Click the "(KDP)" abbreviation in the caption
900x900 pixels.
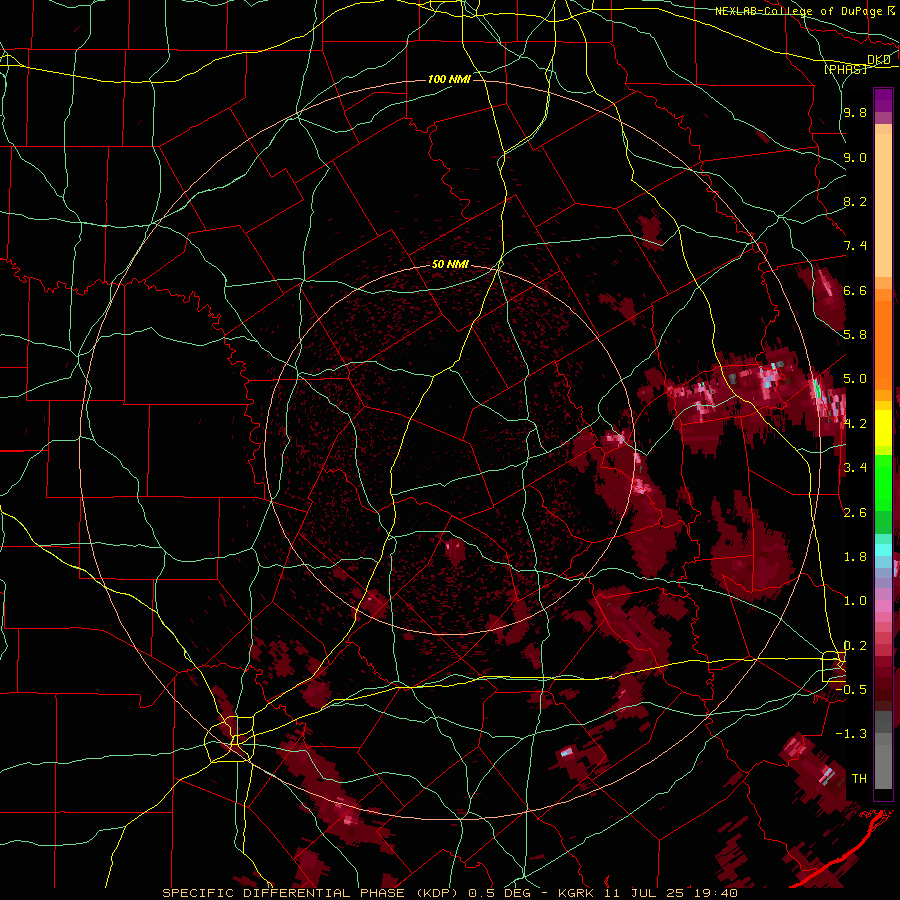click(x=439, y=893)
